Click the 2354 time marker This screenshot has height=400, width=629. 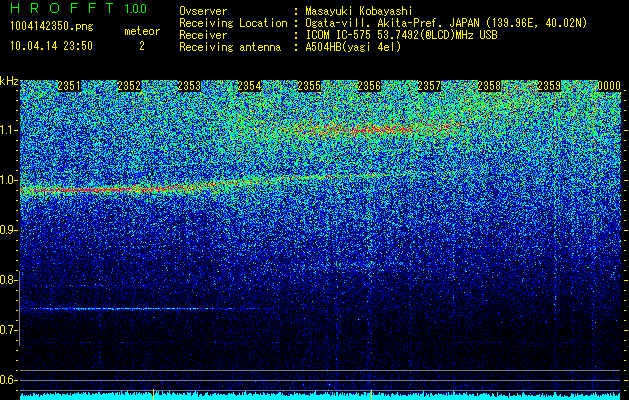(249, 86)
